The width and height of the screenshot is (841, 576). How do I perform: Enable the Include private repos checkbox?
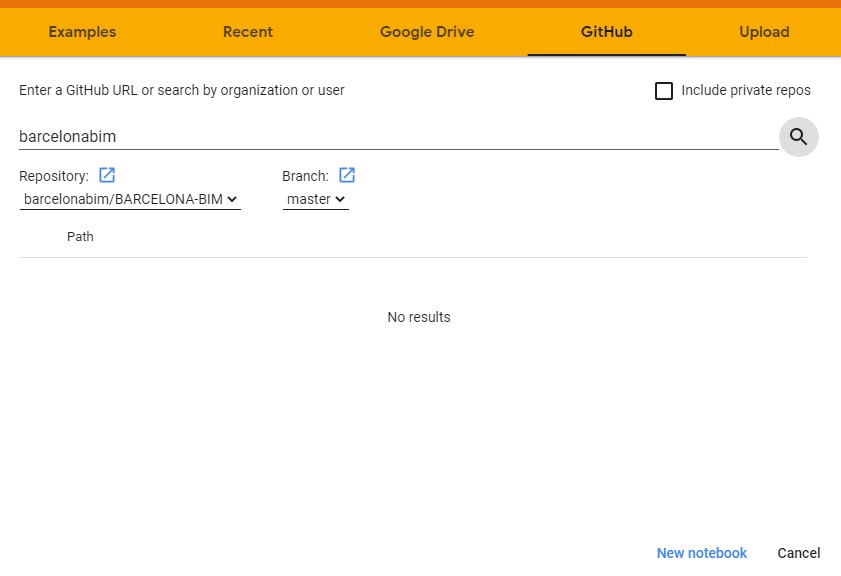[x=664, y=91]
